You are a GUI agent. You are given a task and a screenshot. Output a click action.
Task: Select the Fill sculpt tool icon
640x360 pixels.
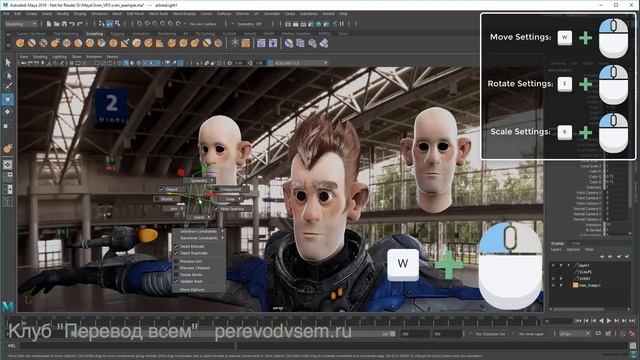[x=160, y=43]
